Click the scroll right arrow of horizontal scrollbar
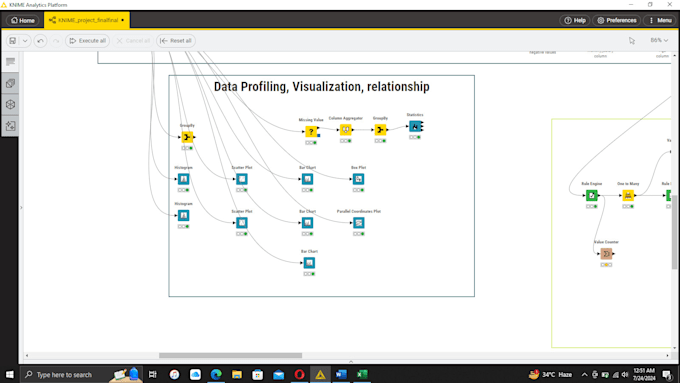 pyautogui.click(x=667, y=355)
